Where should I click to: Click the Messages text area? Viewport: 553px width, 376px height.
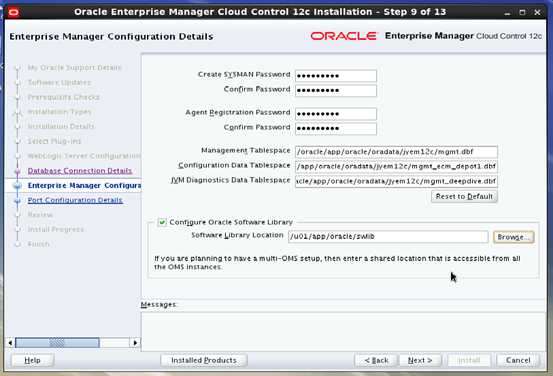pos(343,332)
